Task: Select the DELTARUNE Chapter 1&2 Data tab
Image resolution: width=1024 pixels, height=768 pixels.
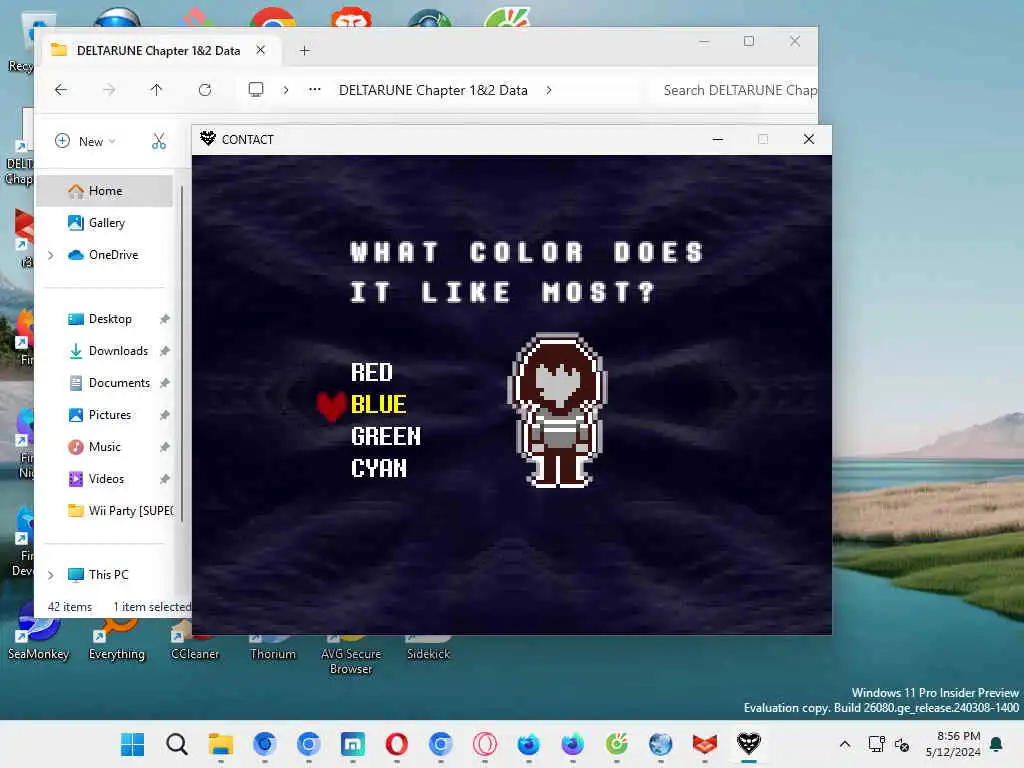Action: click(159, 50)
